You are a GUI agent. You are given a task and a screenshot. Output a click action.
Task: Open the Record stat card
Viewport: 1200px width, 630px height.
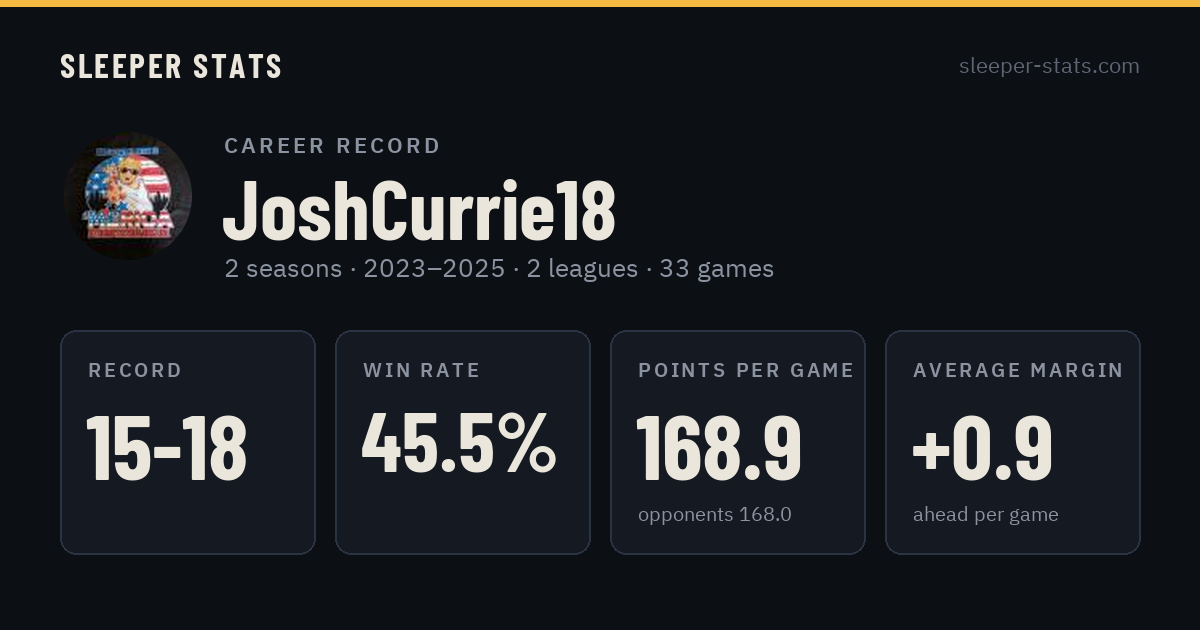[x=188, y=442]
